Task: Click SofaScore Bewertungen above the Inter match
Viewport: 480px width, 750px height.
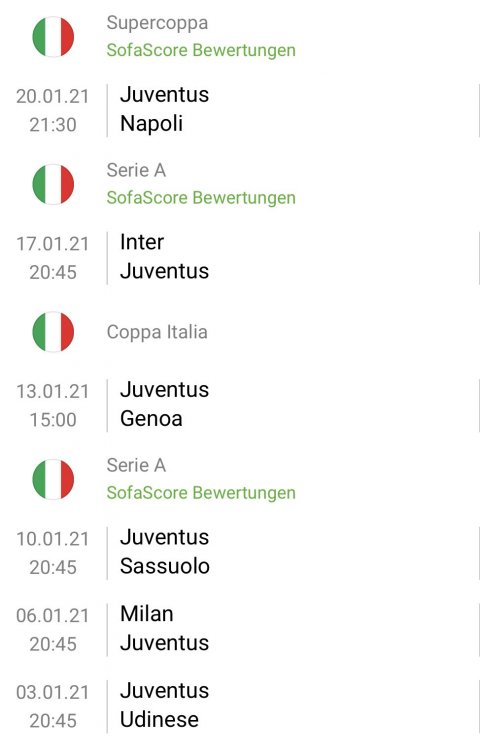Action: click(201, 198)
